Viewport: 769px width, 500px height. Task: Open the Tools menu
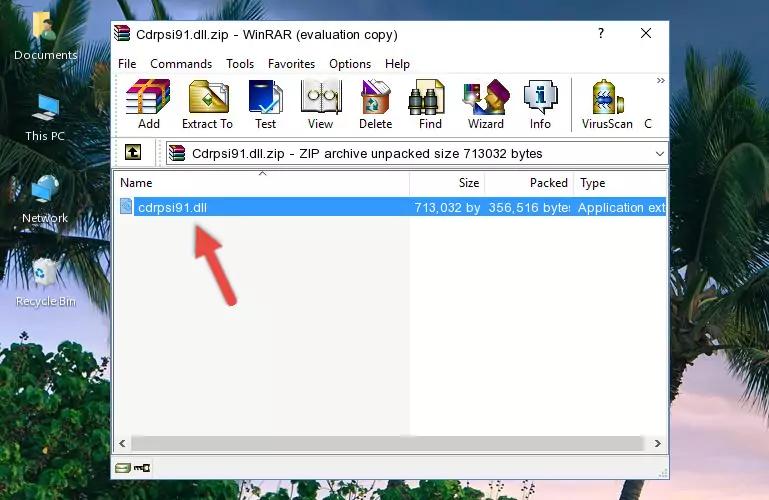click(x=240, y=64)
